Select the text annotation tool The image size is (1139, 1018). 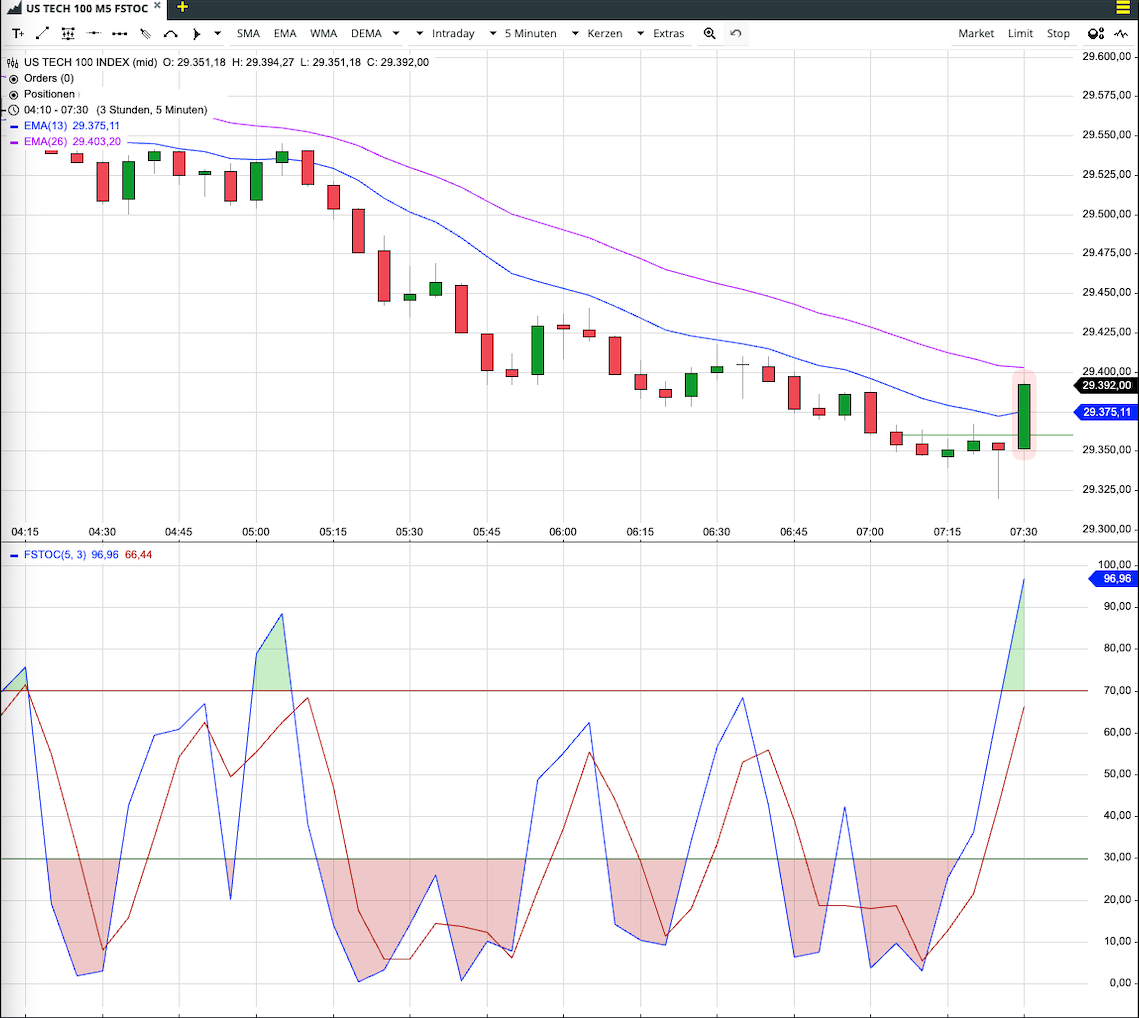(18, 33)
